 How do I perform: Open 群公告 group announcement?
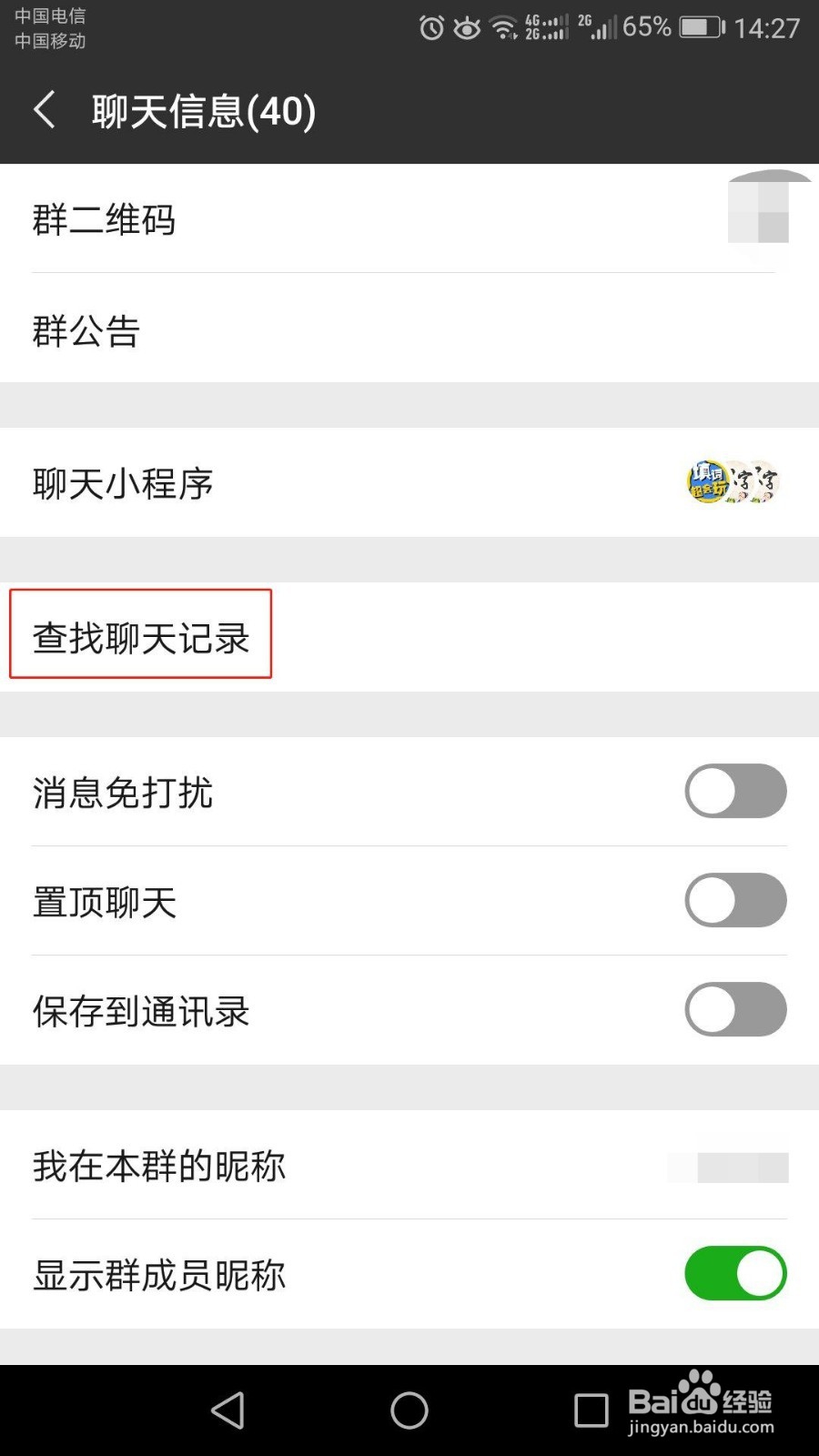[x=409, y=329]
